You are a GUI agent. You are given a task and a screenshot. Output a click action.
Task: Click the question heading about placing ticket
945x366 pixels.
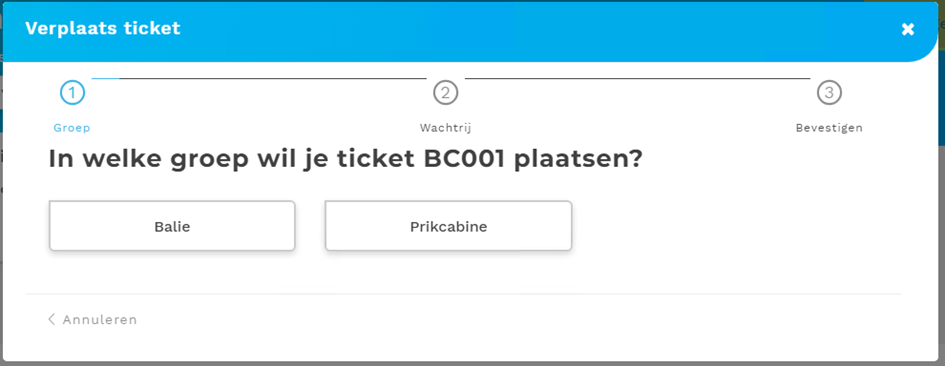346,160
